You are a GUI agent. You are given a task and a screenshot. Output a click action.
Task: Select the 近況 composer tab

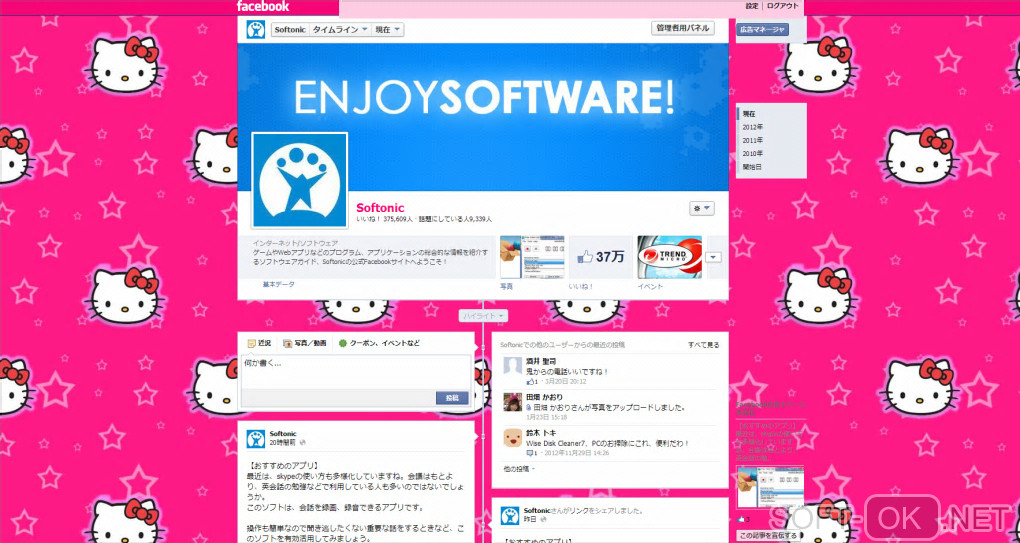(260, 343)
